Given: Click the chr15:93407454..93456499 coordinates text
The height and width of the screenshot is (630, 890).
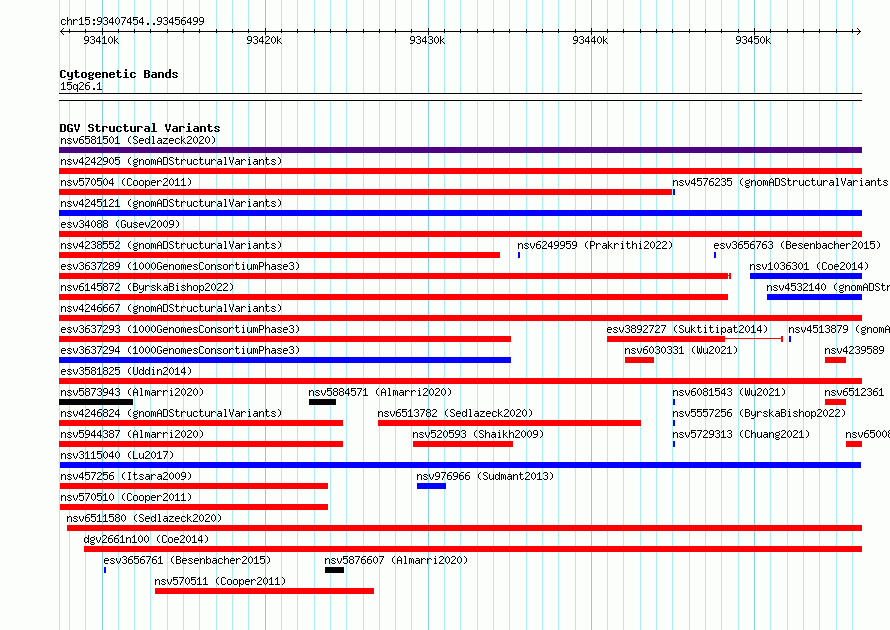Looking at the screenshot, I should point(132,21).
